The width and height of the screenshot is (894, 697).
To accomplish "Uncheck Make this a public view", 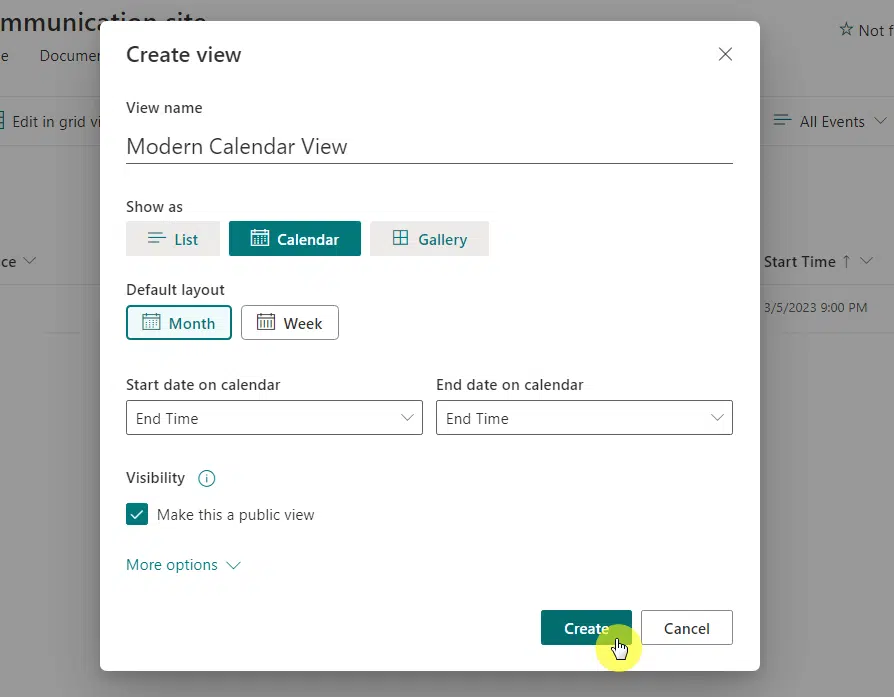I will click(x=137, y=514).
